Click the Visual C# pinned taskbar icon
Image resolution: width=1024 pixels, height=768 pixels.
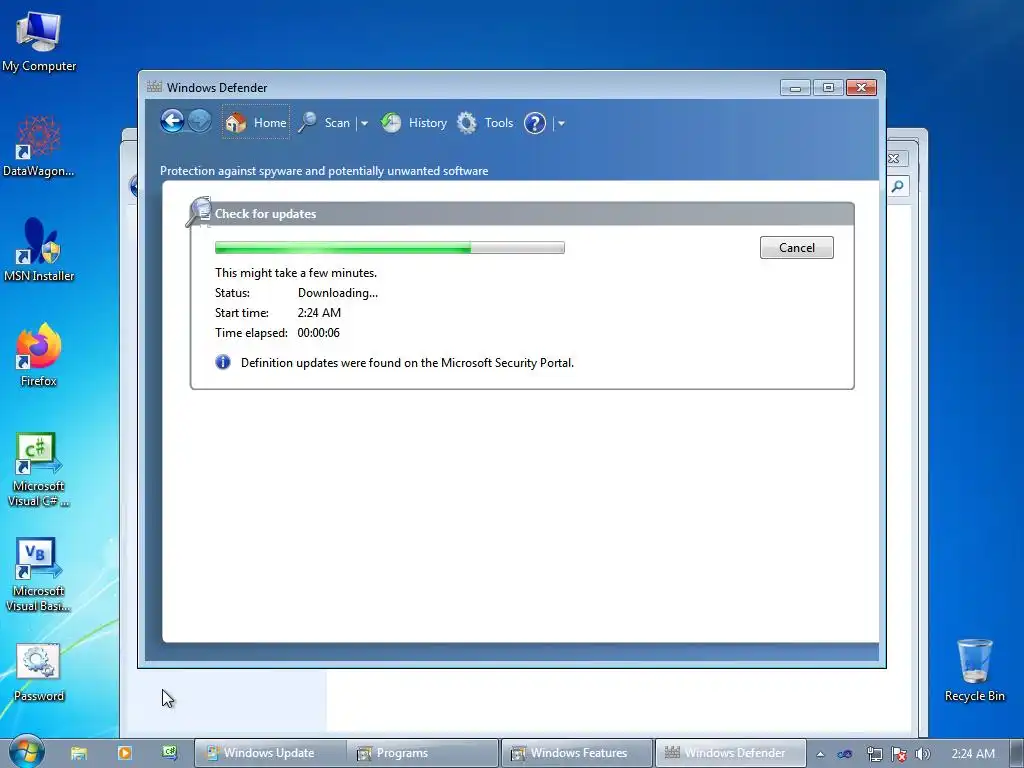170,753
